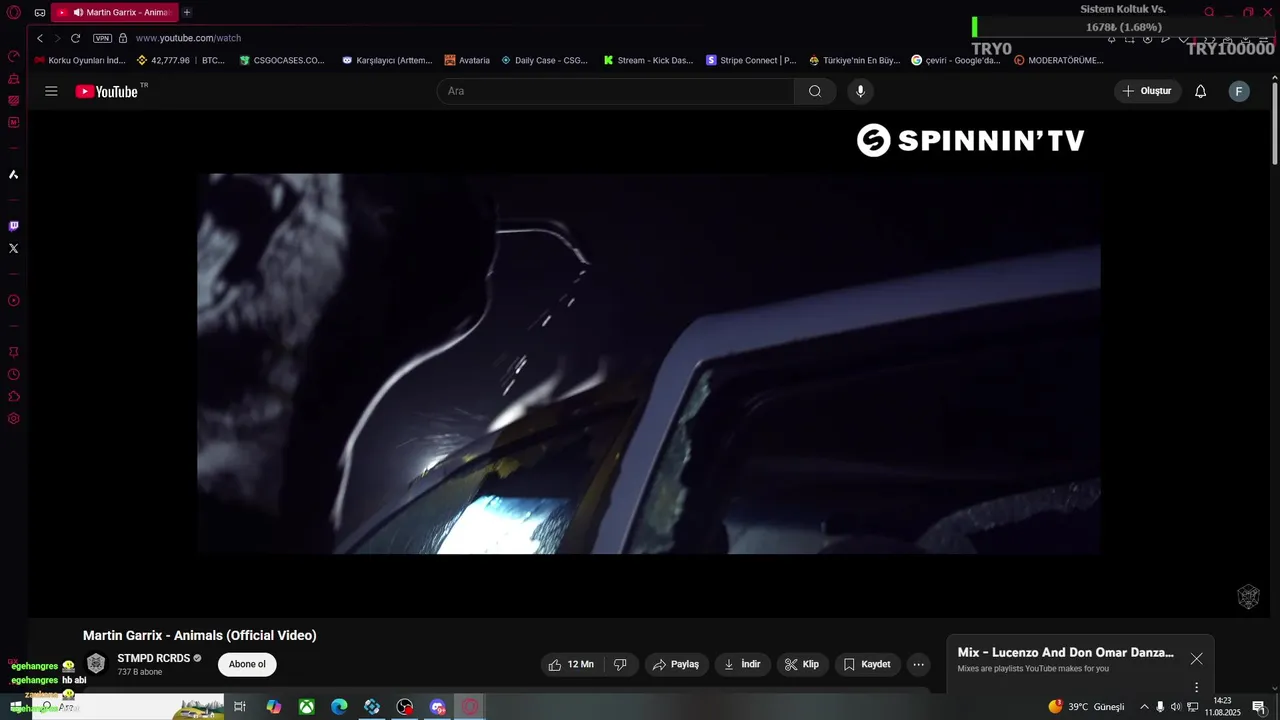Open more actions three-dot menu
1280x720 pixels.
918,664
